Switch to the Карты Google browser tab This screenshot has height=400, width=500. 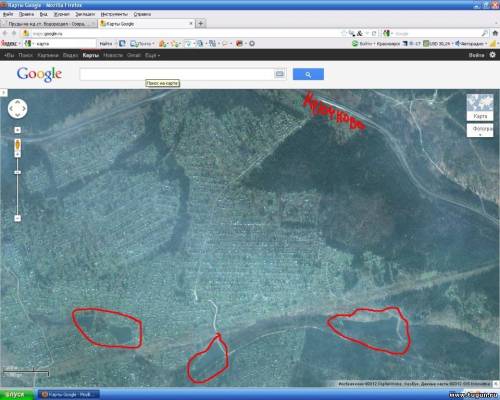pyautogui.click(x=147, y=24)
